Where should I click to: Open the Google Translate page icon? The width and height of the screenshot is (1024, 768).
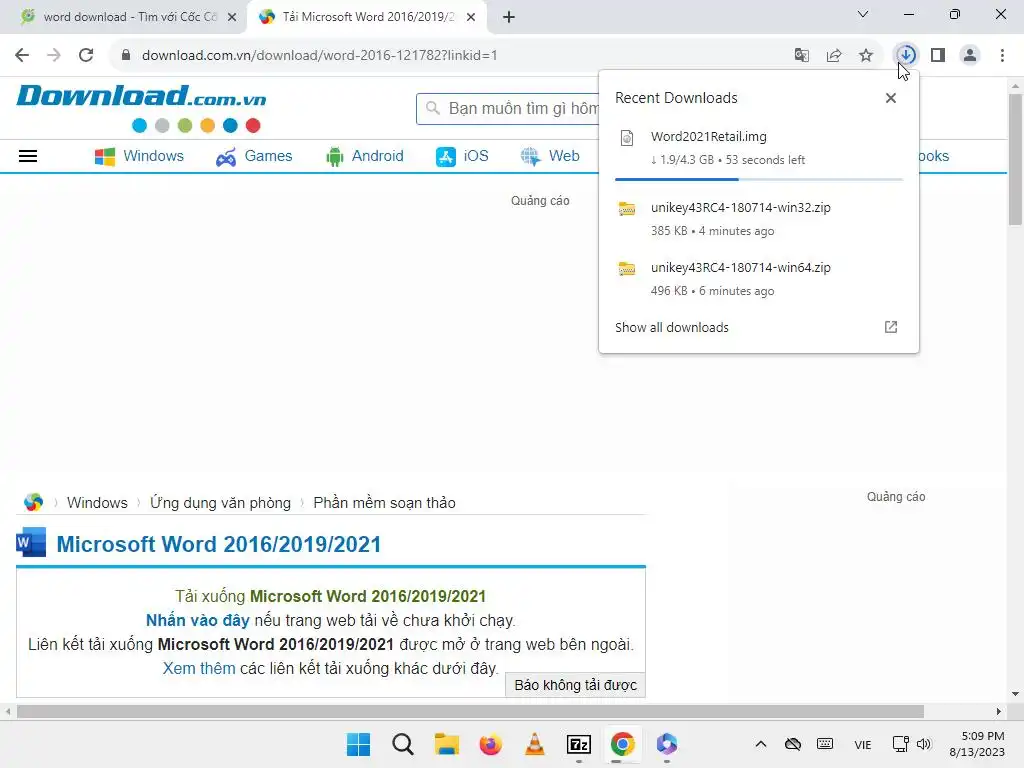802,56
